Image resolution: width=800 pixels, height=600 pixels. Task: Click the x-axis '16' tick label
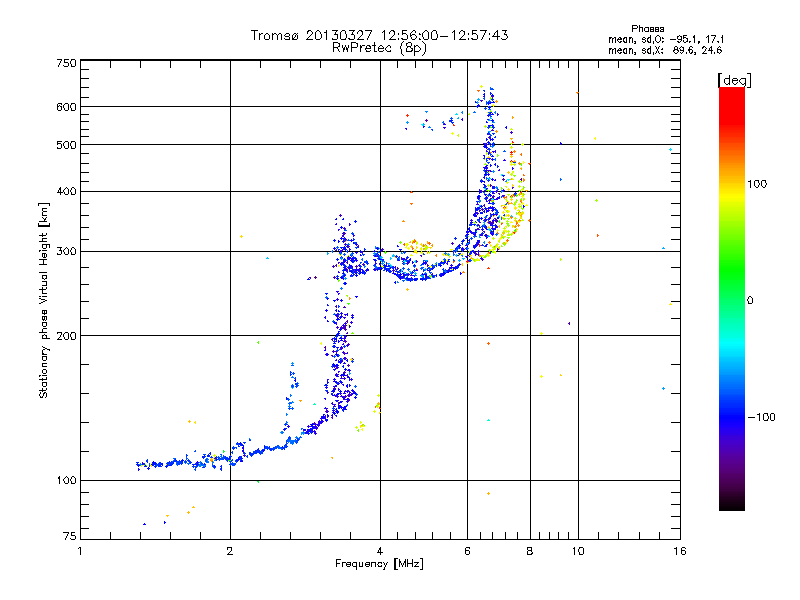coord(680,551)
